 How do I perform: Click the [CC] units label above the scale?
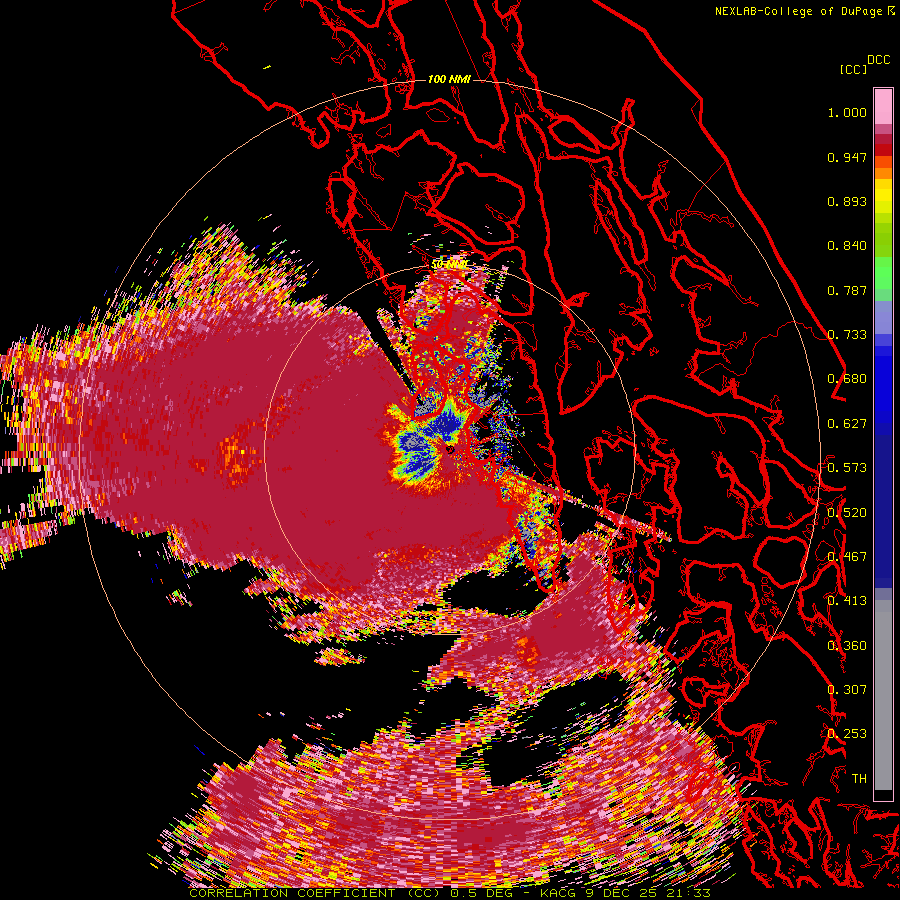[854, 69]
